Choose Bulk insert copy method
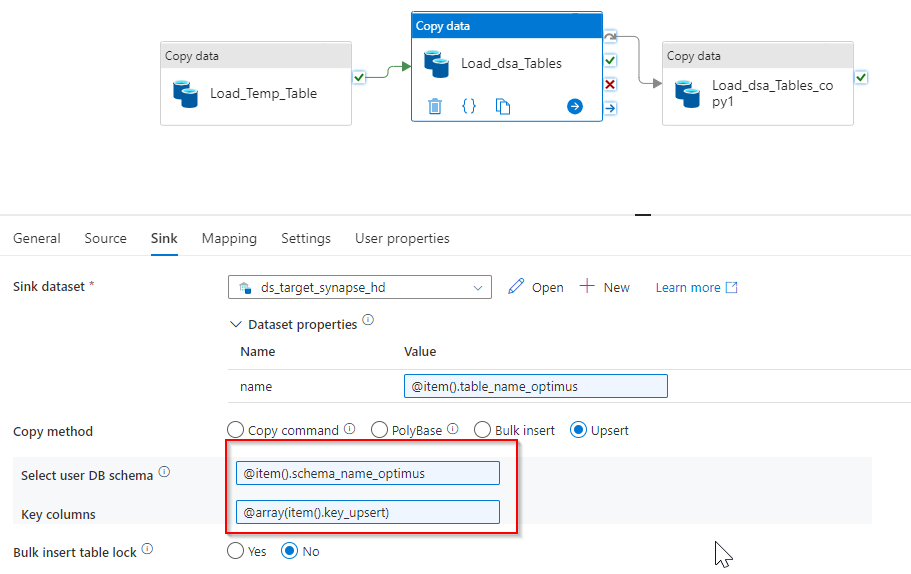 point(482,430)
